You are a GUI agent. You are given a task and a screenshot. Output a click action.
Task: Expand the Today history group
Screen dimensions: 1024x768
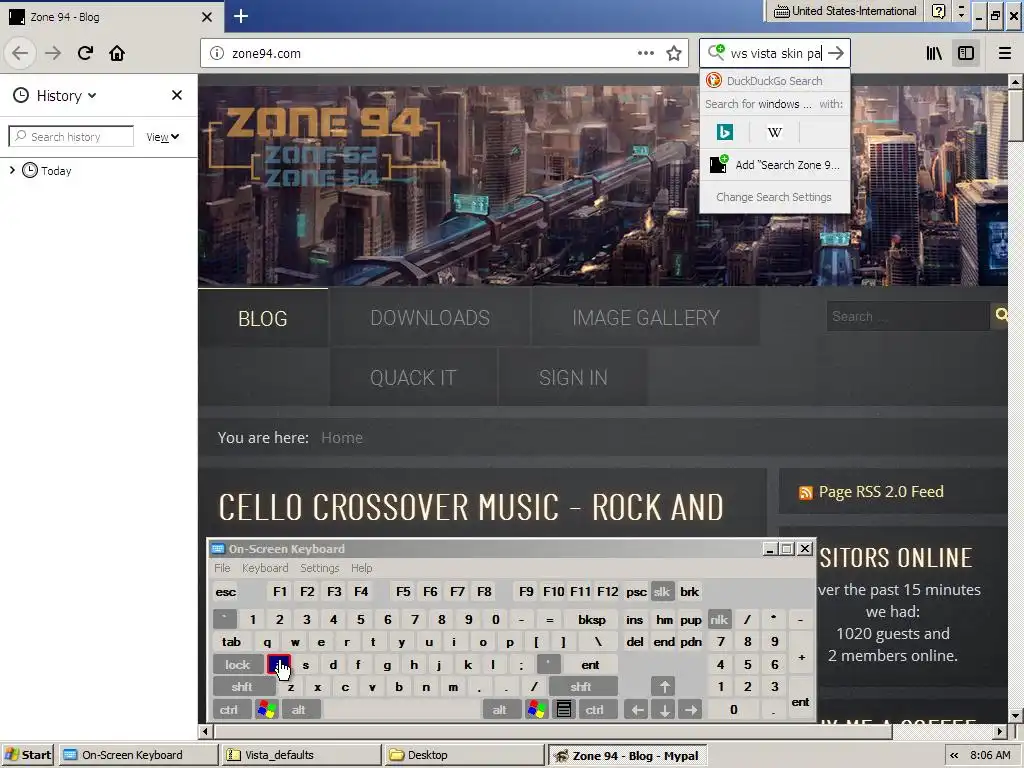12,170
